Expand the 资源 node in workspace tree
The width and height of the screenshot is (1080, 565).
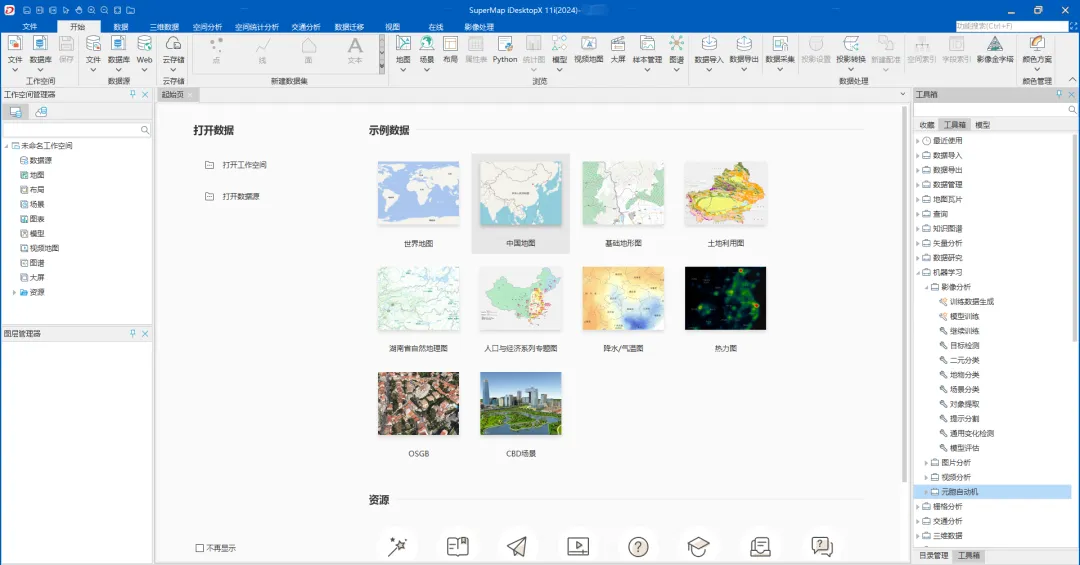[14, 293]
